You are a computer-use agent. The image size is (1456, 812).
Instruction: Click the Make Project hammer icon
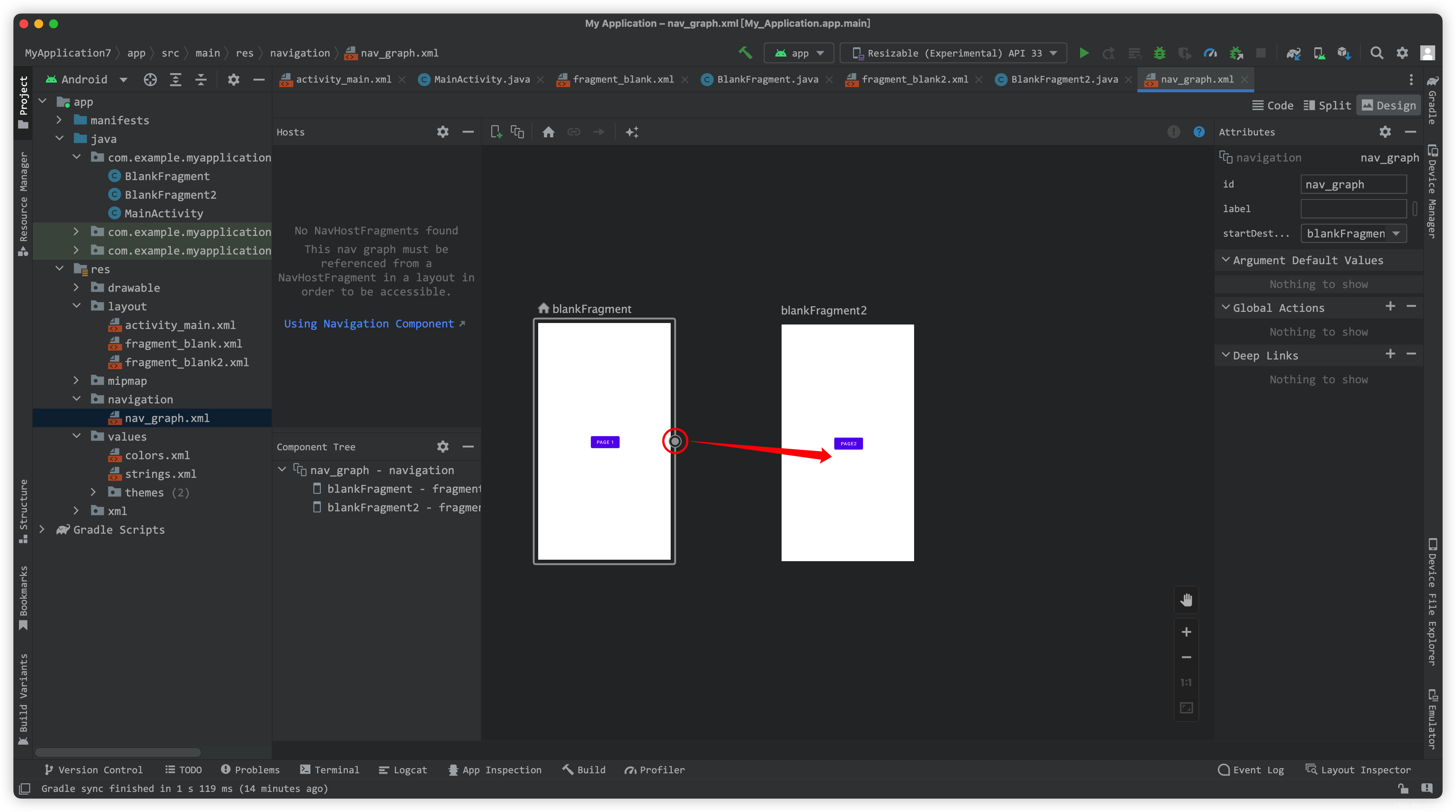coord(745,53)
